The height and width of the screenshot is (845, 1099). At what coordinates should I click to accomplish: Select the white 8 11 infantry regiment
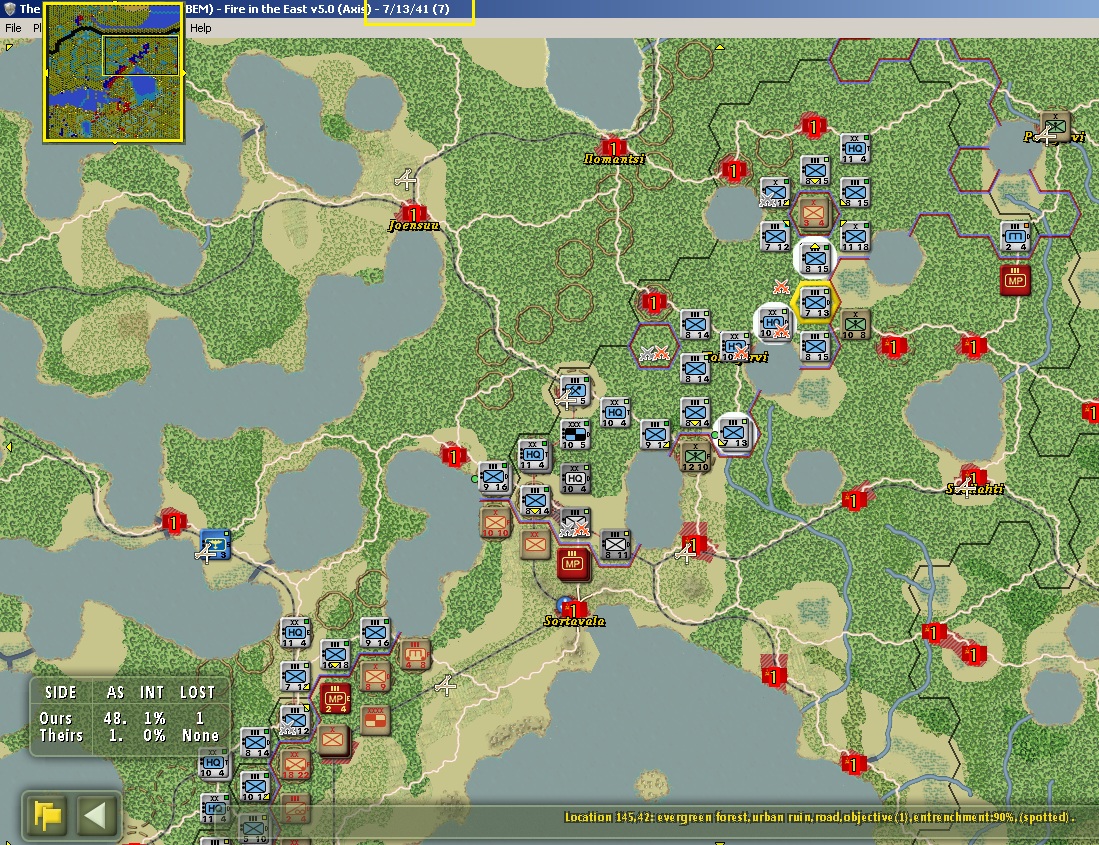[x=615, y=544]
